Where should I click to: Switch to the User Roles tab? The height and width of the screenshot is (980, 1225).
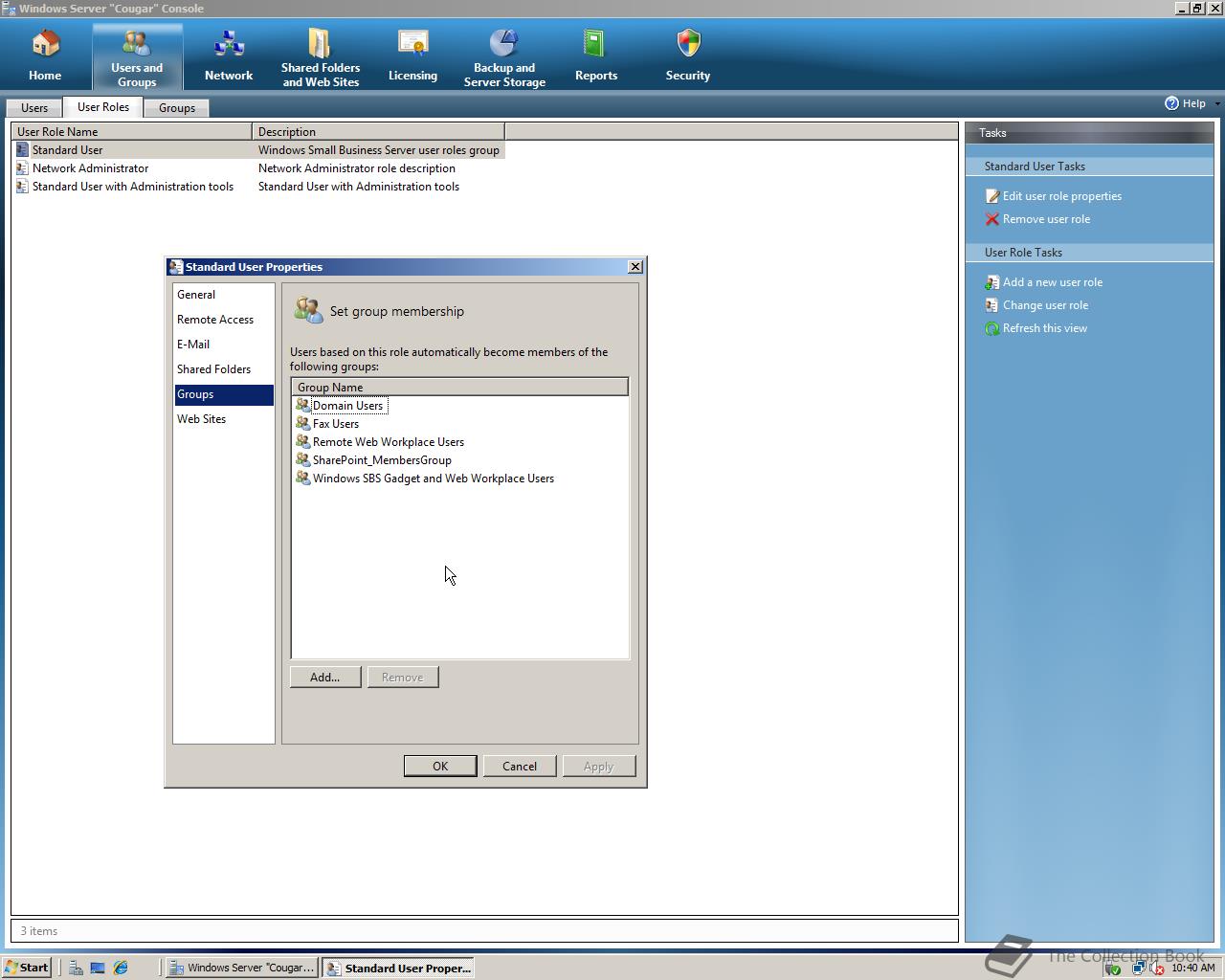click(x=103, y=107)
